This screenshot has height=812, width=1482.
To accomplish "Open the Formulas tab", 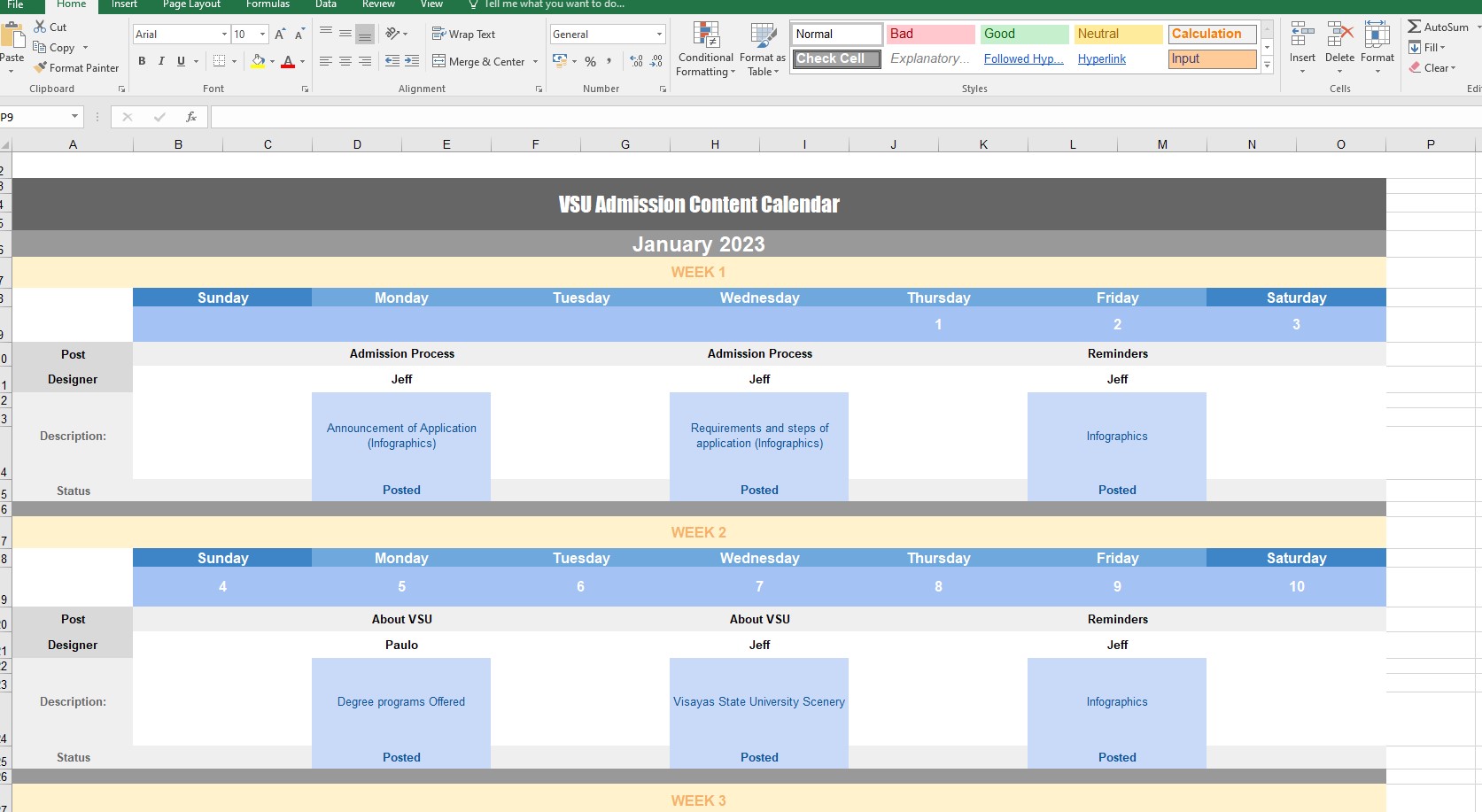I will (268, 4).
